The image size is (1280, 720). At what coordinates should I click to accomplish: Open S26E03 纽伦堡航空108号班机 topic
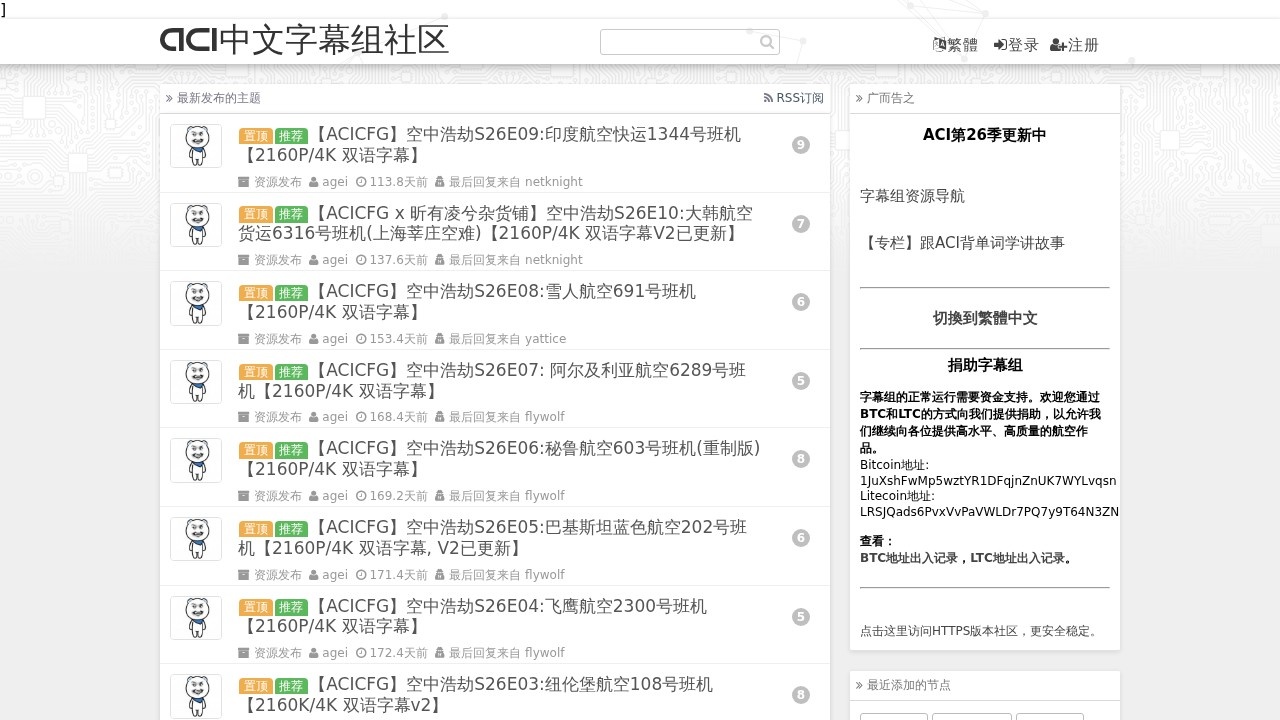[x=476, y=694]
